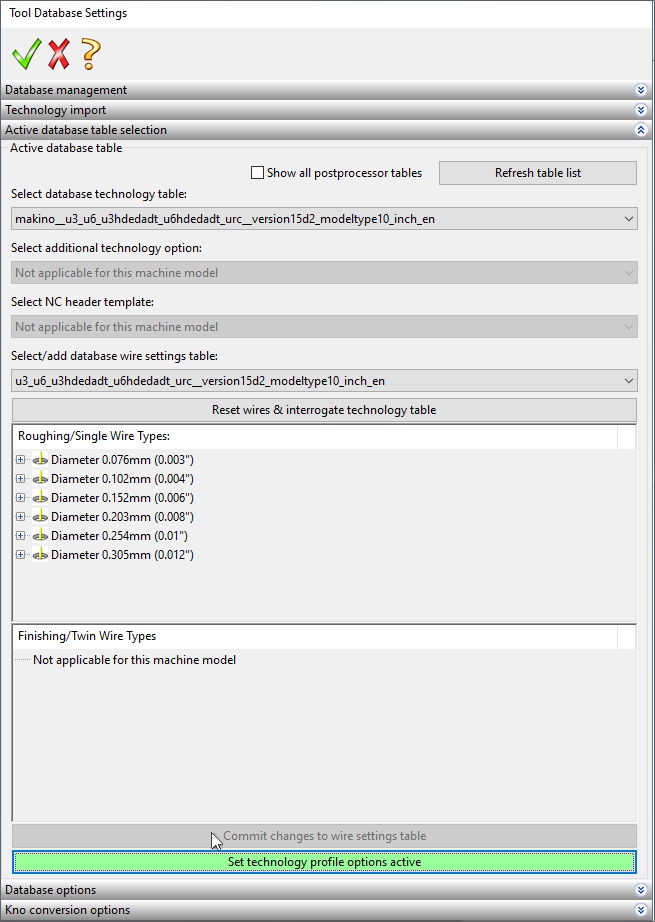
Task: Click the green checkmark OK icon
Action: (26, 54)
